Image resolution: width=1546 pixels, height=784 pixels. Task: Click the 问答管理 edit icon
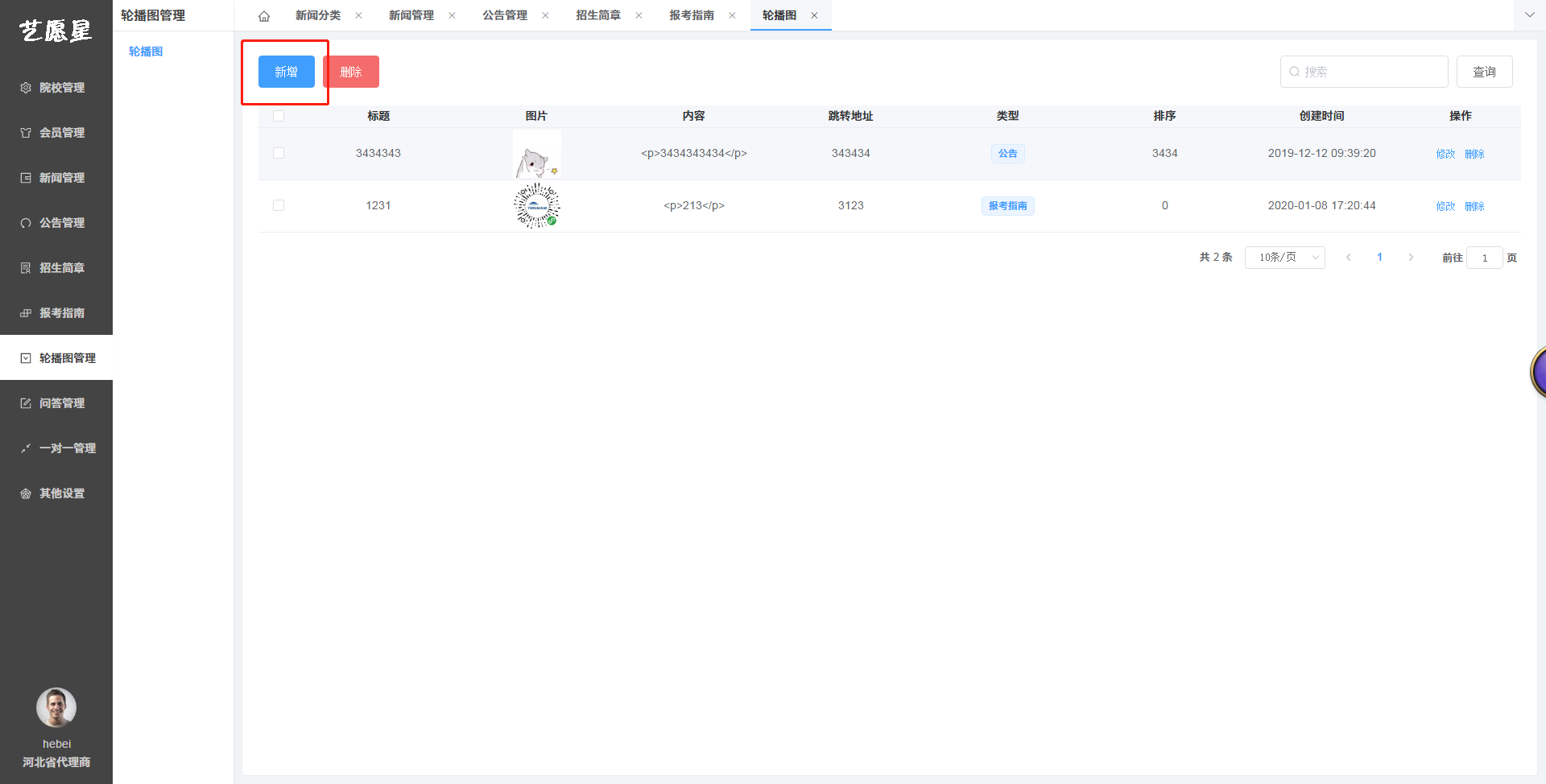26,403
